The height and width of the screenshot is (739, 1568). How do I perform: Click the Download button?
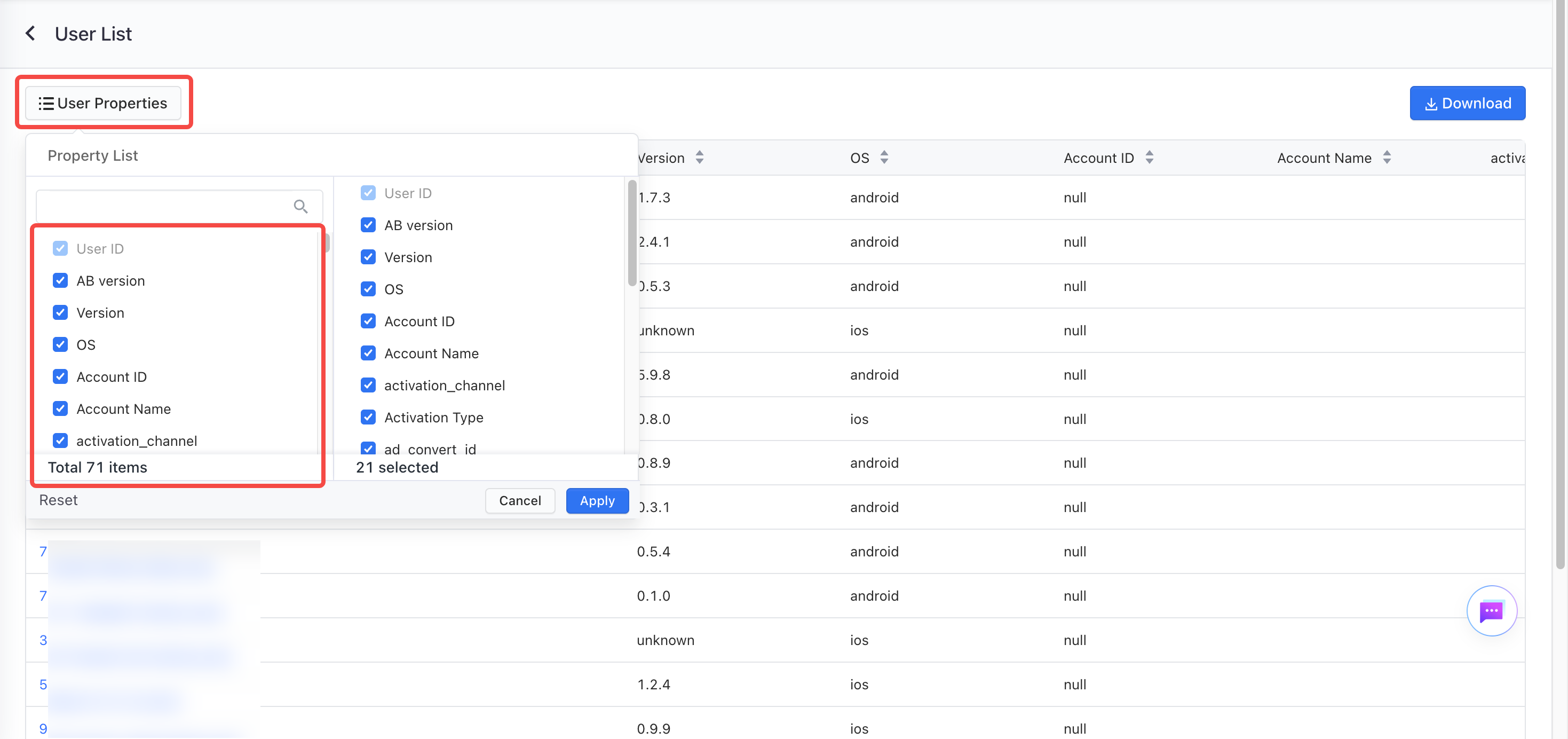click(1467, 103)
